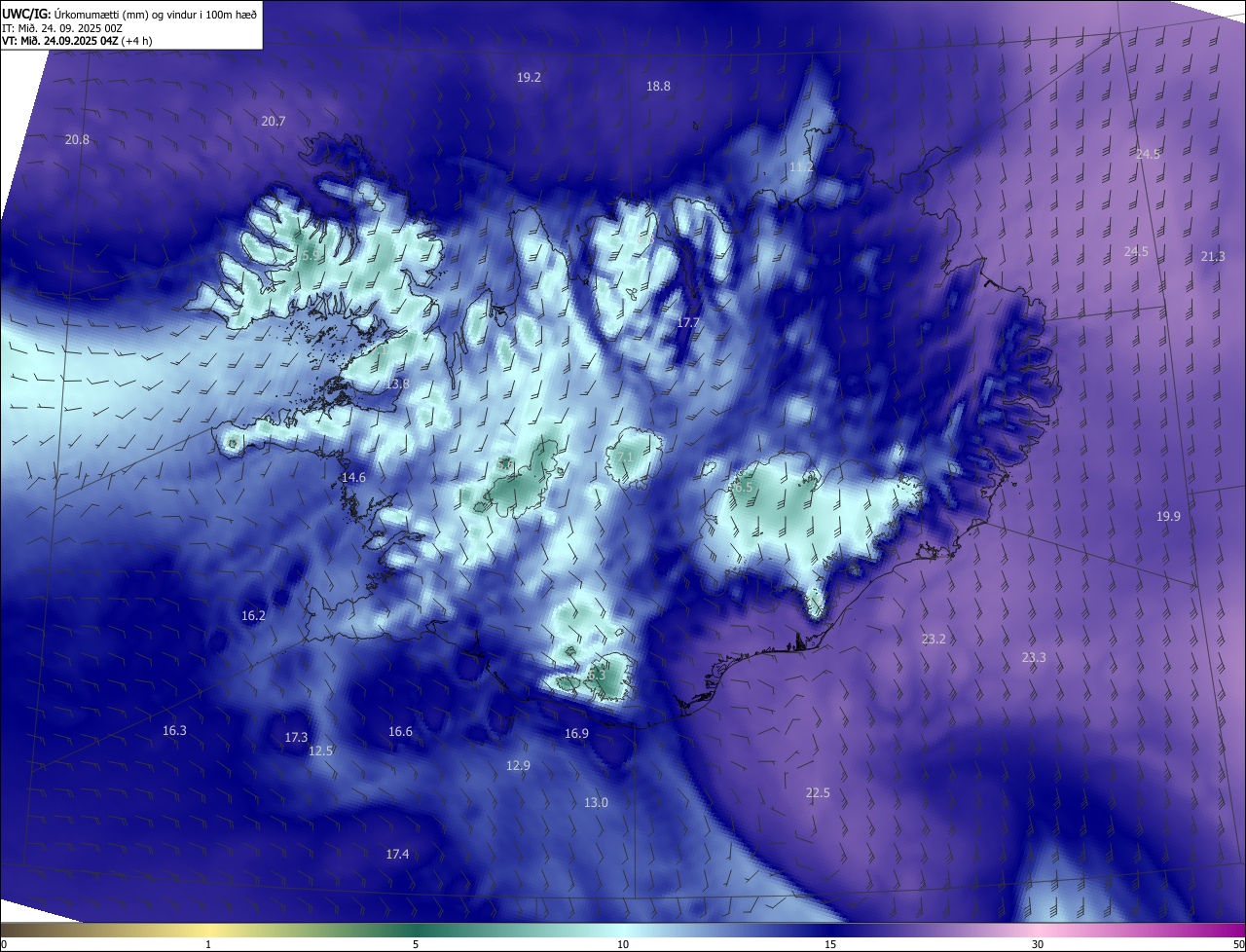Click the 18.8 value label
Screen dimensions: 1246x952
click(x=658, y=86)
